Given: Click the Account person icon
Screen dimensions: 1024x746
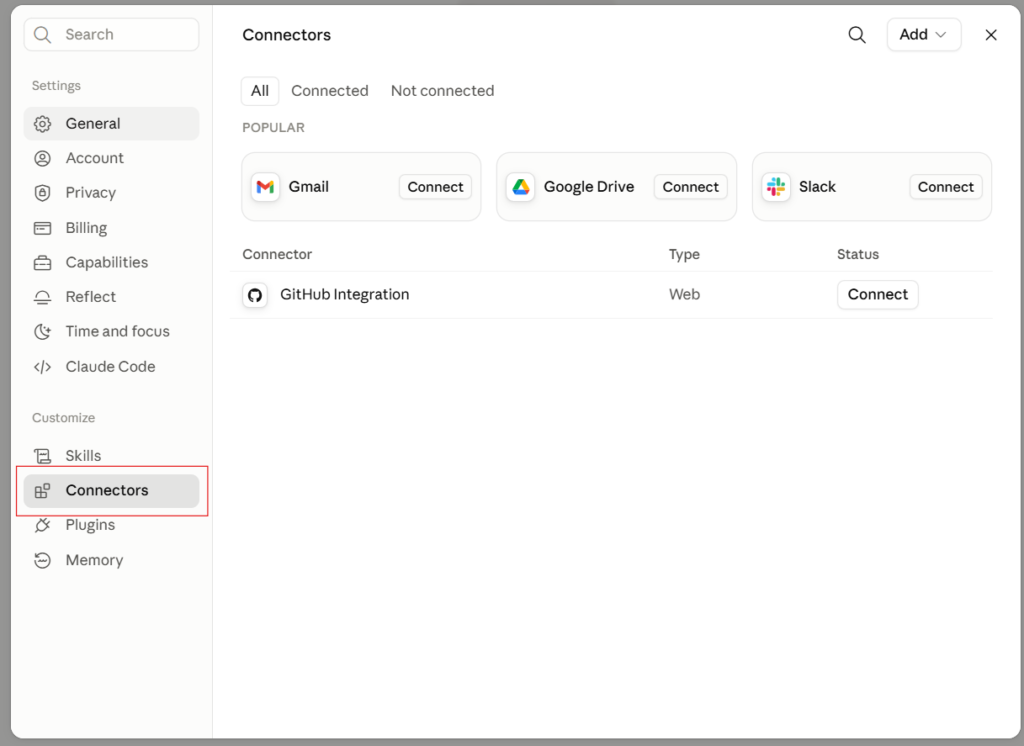Looking at the screenshot, I should (x=42, y=158).
